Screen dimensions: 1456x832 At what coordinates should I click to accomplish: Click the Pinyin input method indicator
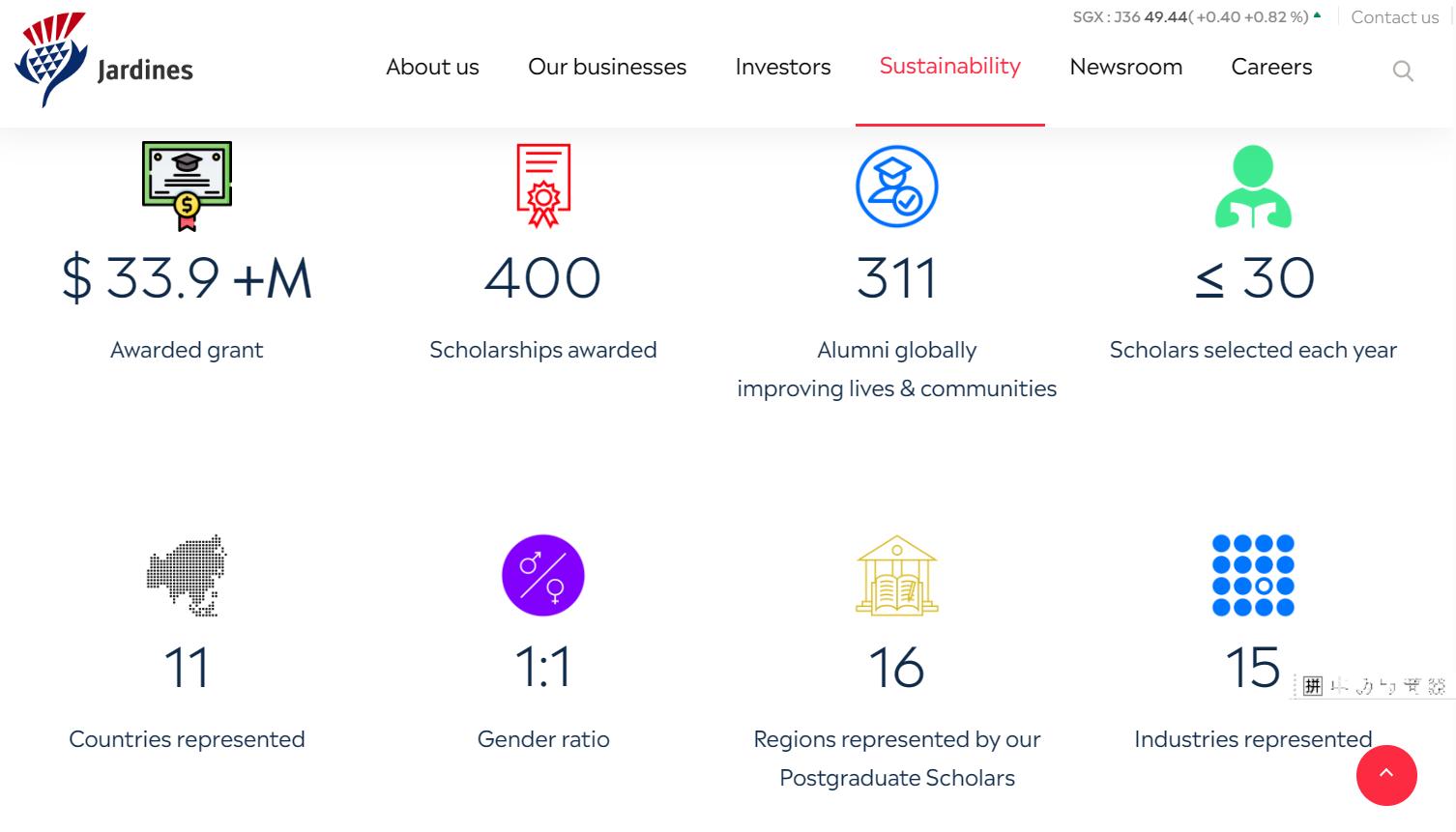click(x=1312, y=686)
